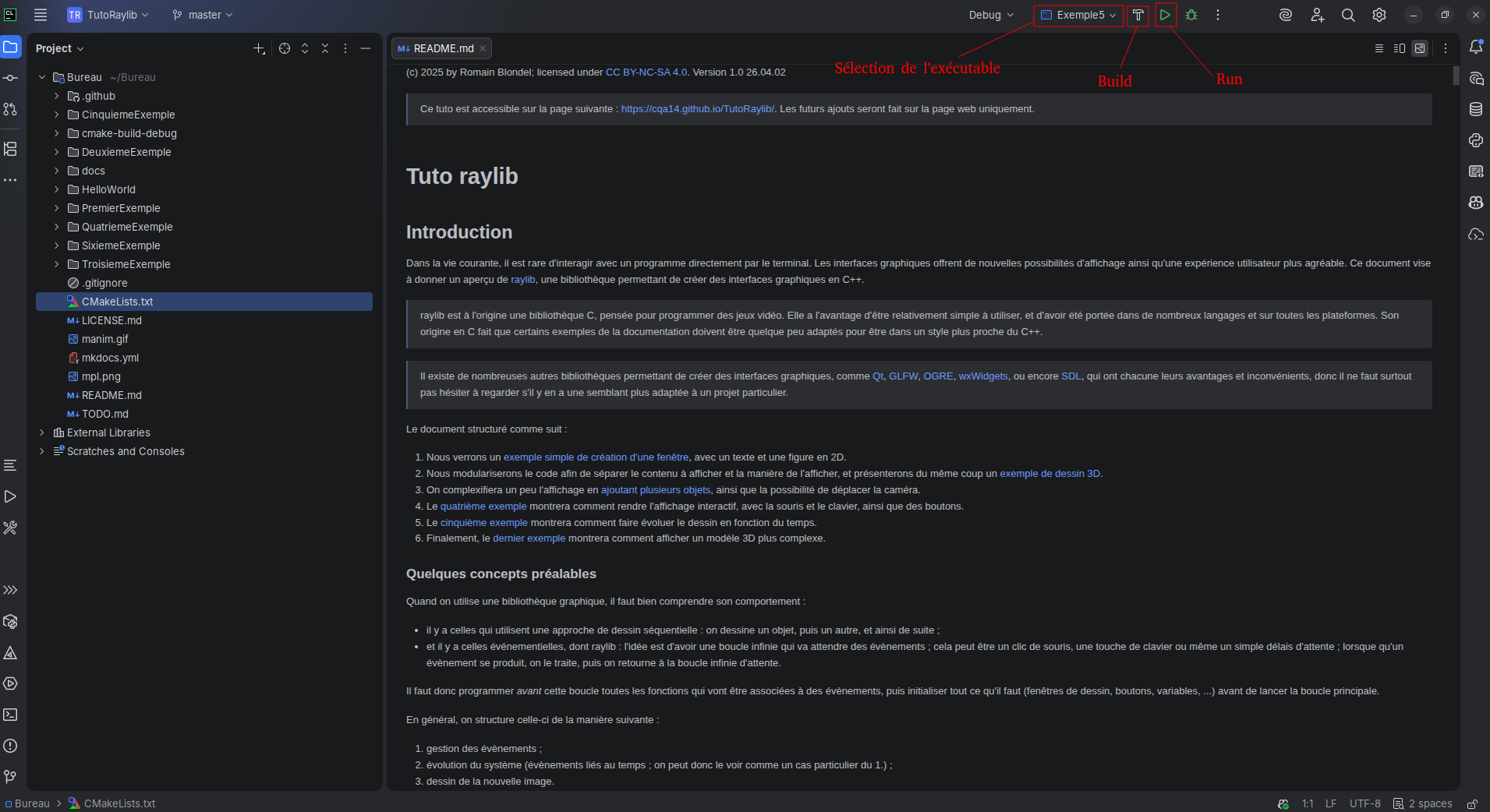Open the master branch dropdown
This screenshot has height=812, width=1490.
(203, 15)
